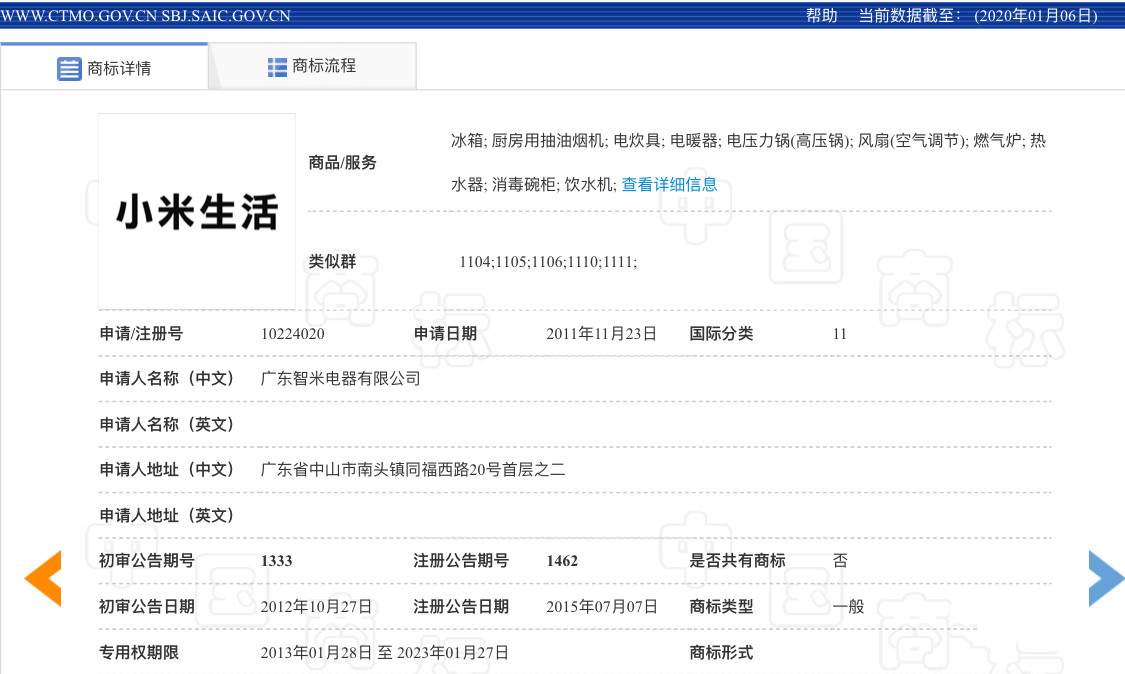
Task: Select trademark type value 一般
Action: (x=848, y=607)
